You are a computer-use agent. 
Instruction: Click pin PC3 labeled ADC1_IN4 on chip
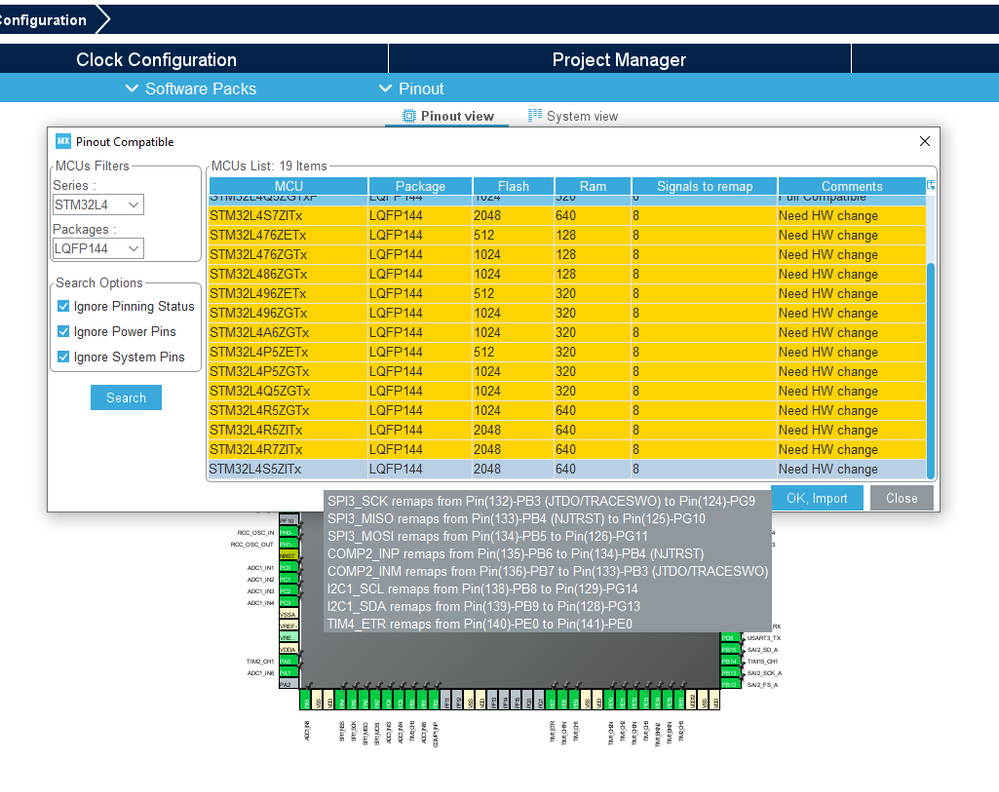pyautogui.click(x=289, y=602)
